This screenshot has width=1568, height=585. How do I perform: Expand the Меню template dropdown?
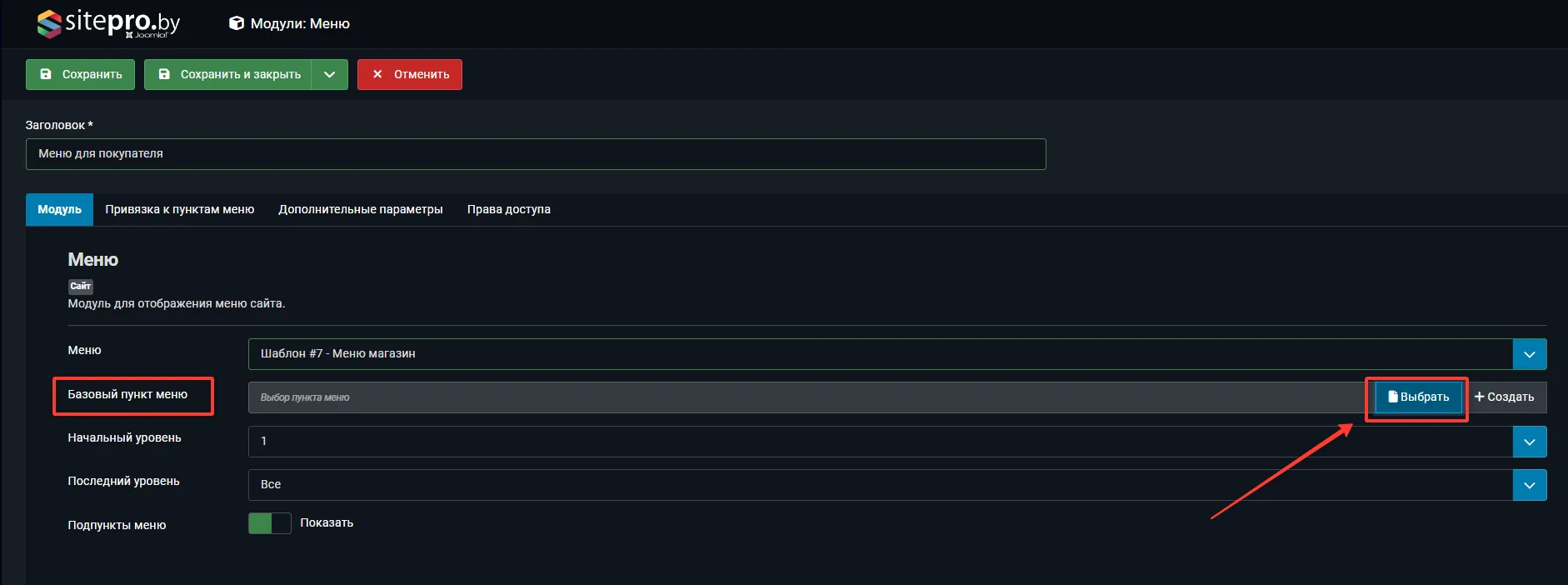tap(1529, 354)
